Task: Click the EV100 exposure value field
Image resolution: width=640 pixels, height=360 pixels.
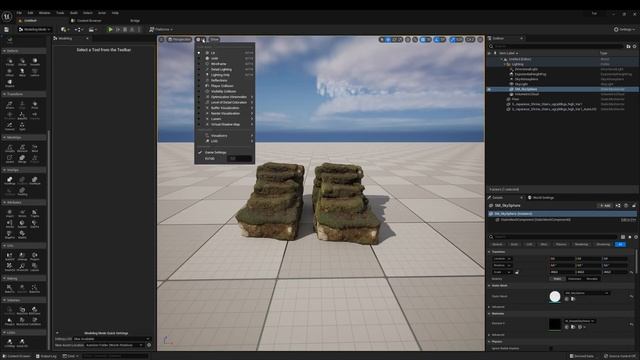Action: point(239,158)
